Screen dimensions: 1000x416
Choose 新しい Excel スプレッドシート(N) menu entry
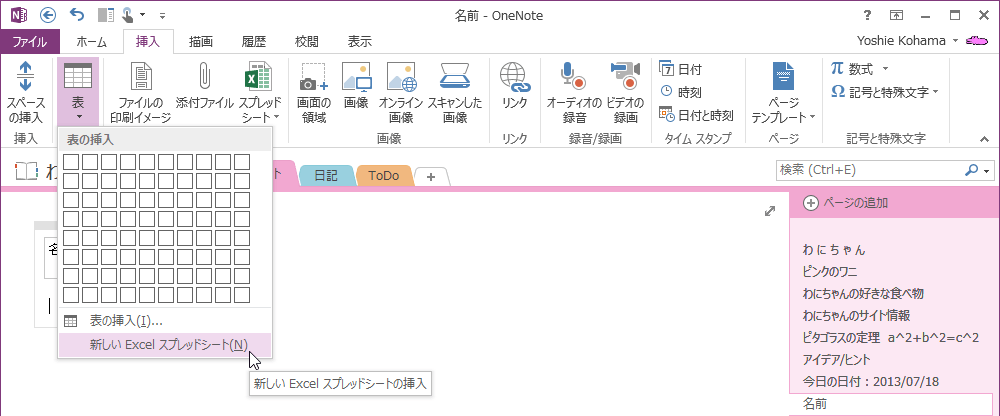coord(165,345)
